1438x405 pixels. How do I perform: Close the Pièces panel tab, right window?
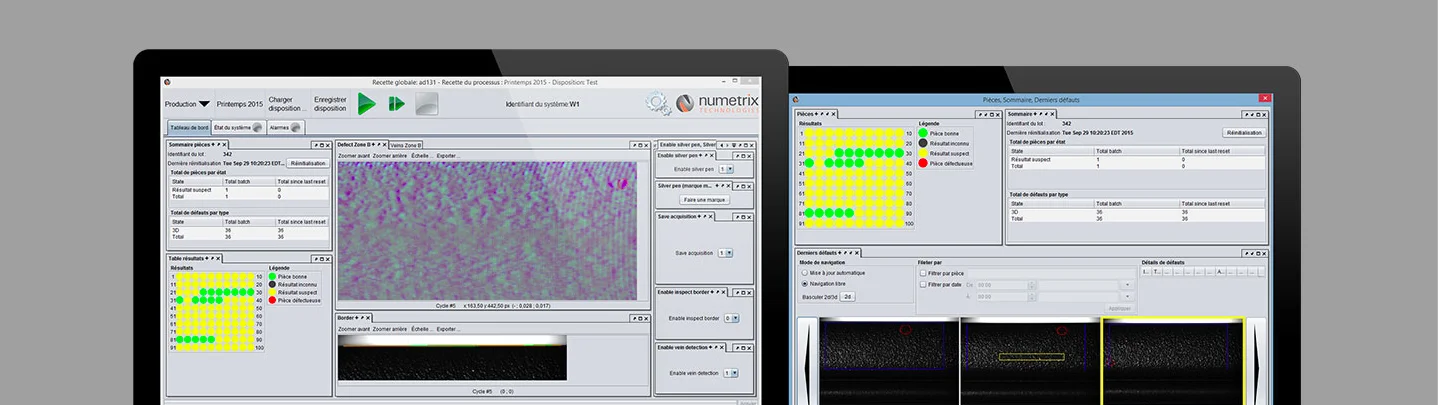tap(835, 115)
